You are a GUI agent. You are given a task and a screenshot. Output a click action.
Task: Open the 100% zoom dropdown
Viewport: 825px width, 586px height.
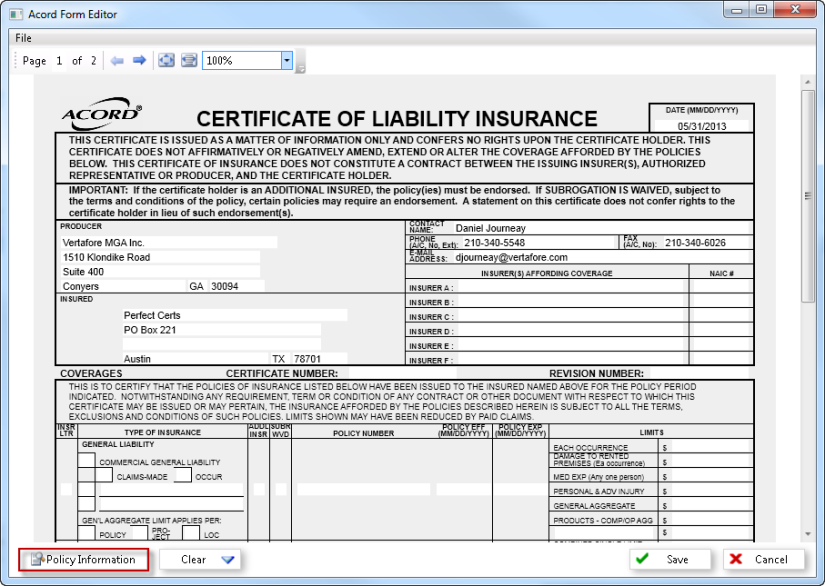coord(287,61)
